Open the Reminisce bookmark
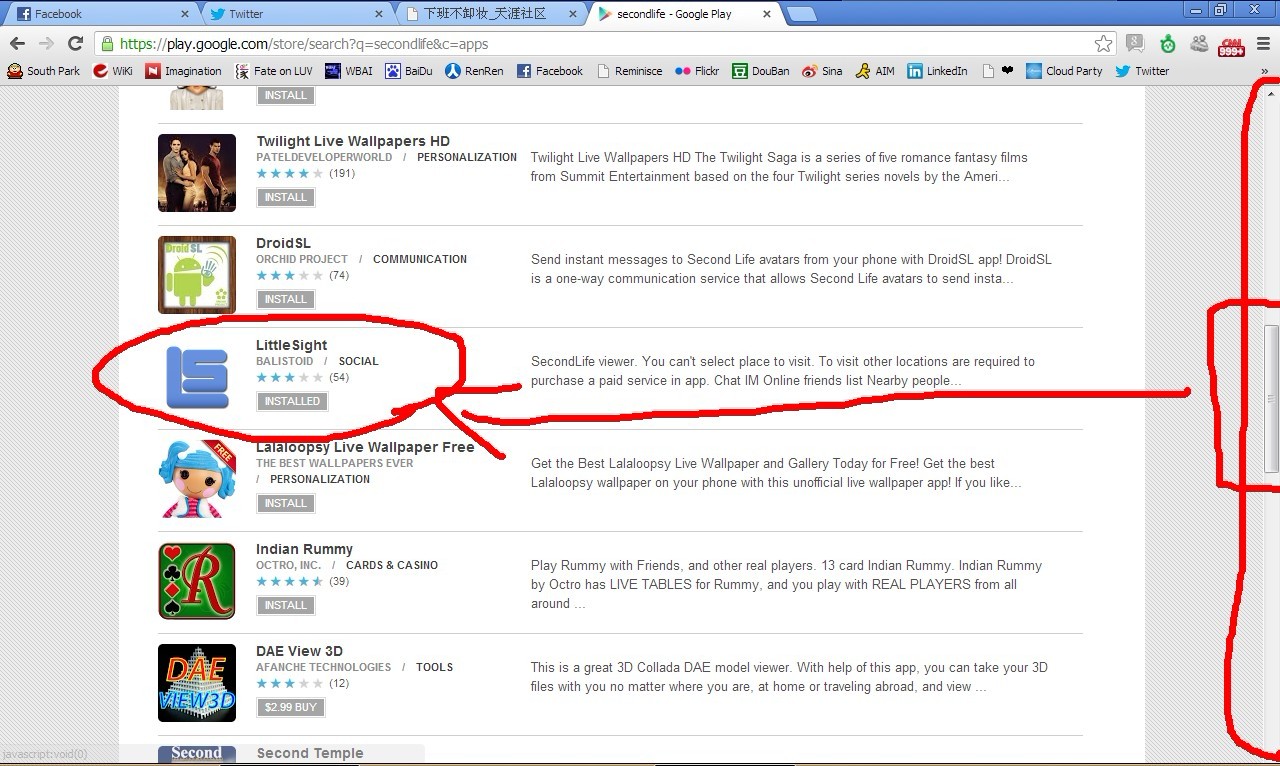 click(x=630, y=71)
